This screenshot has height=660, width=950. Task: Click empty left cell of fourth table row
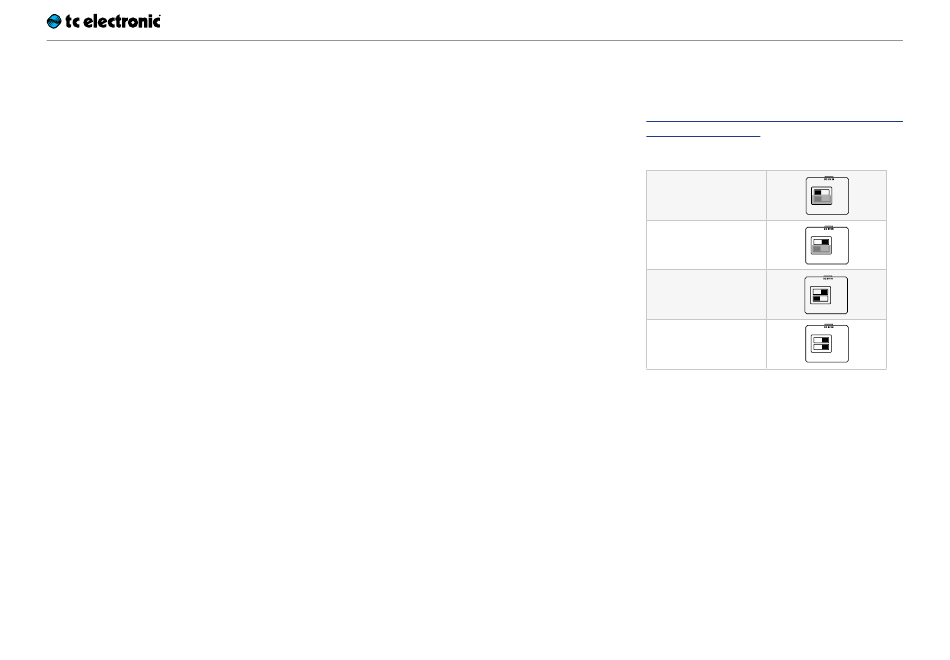[x=706, y=344]
